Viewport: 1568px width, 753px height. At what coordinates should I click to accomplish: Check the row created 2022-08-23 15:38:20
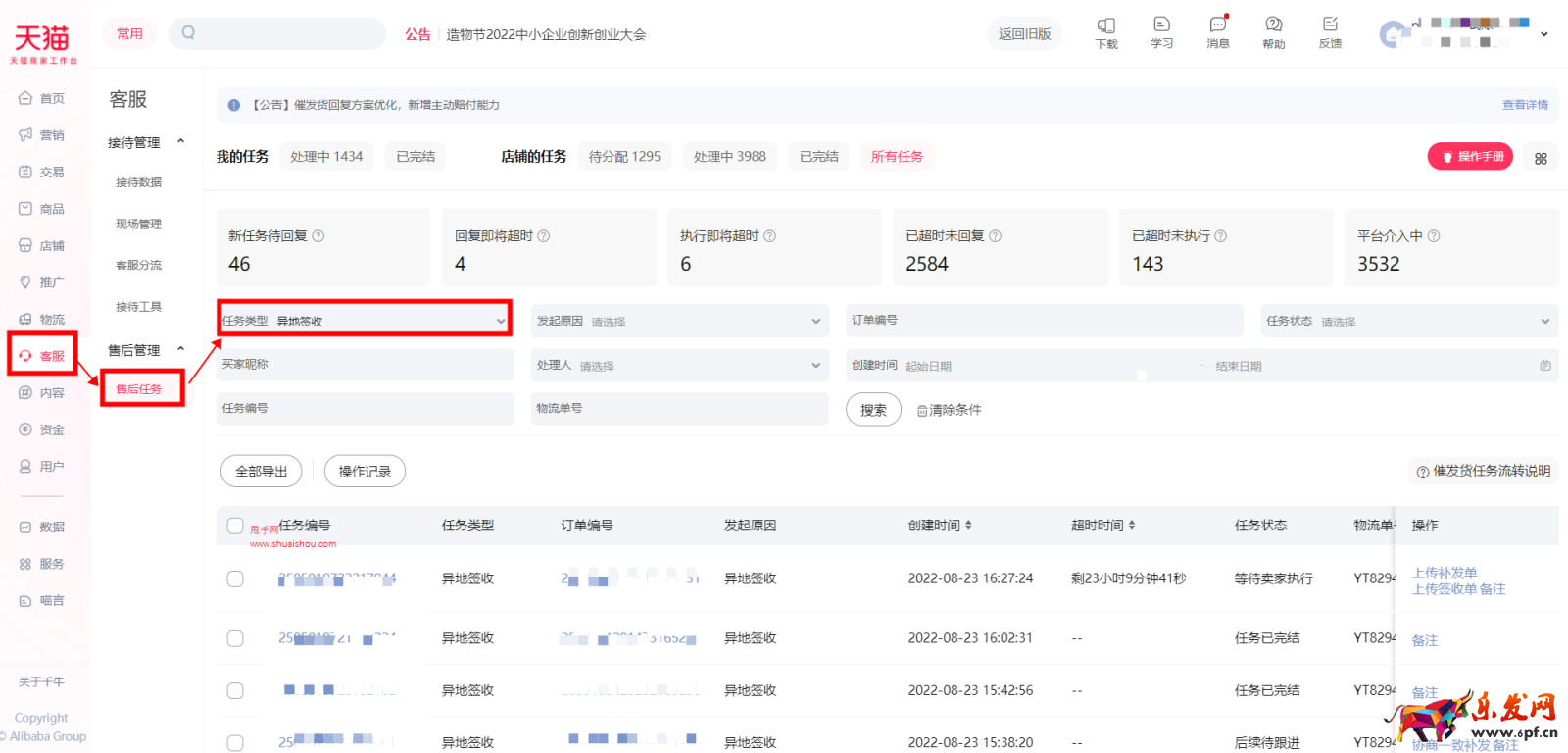[235, 742]
